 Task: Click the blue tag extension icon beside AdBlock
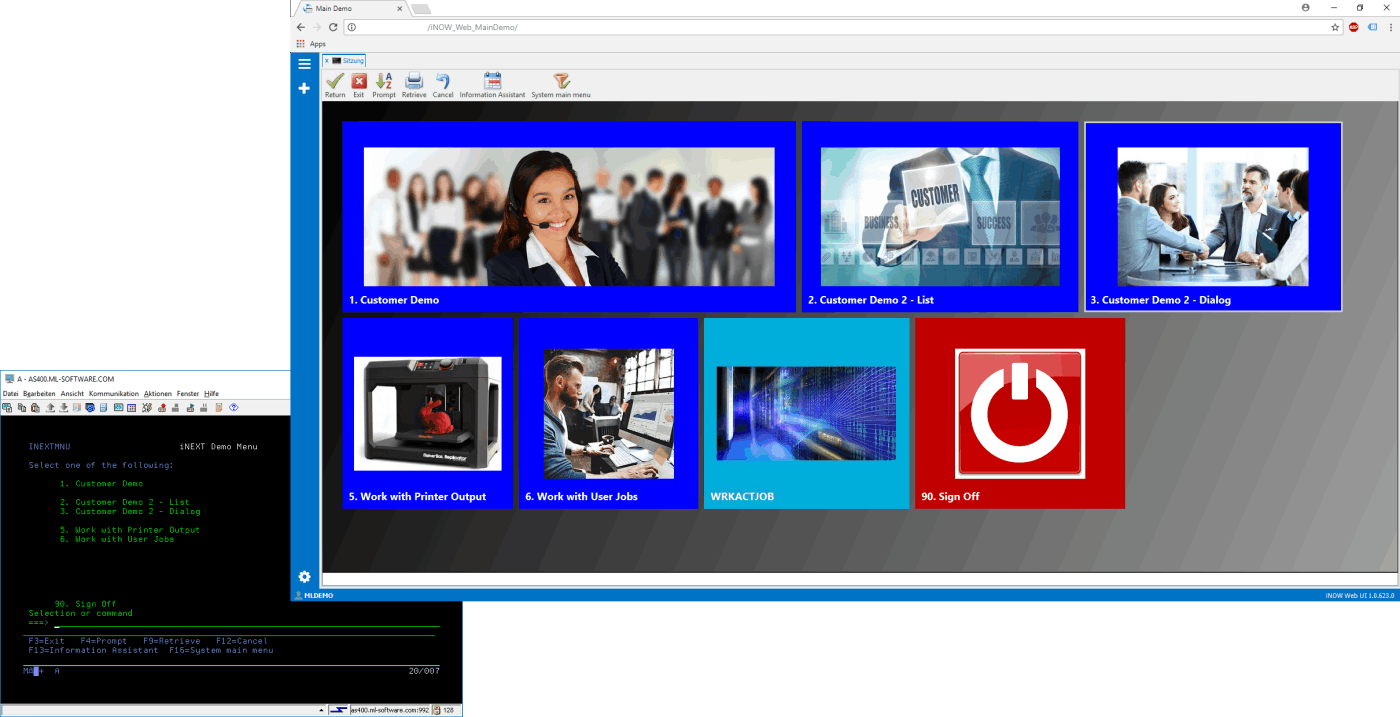tap(1372, 27)
